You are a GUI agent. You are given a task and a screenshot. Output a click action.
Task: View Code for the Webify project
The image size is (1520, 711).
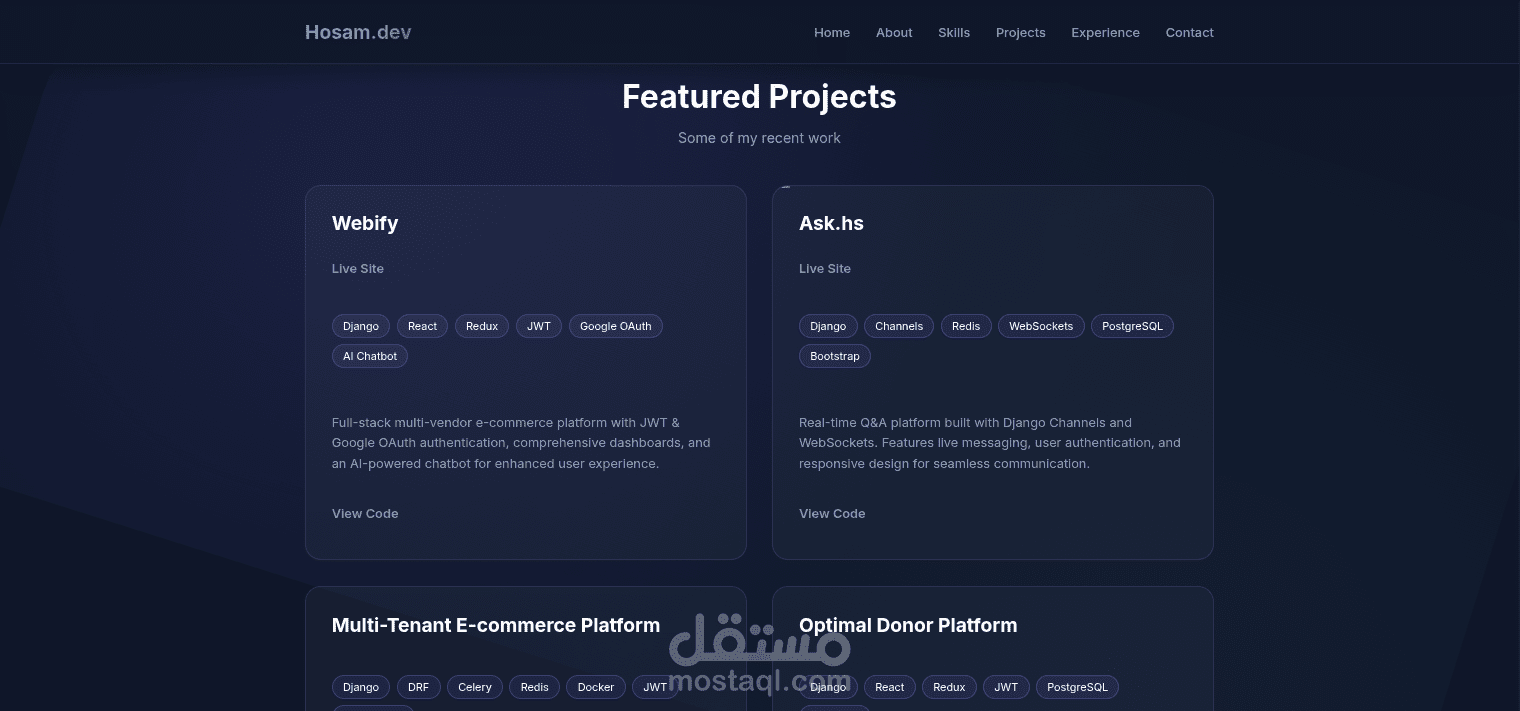pyautogui.click(x=365, y=513)
